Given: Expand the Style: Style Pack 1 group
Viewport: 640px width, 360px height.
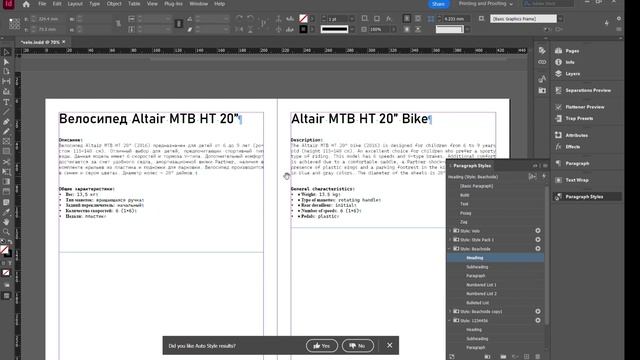Looking at the screenshot, I should 451,240.
